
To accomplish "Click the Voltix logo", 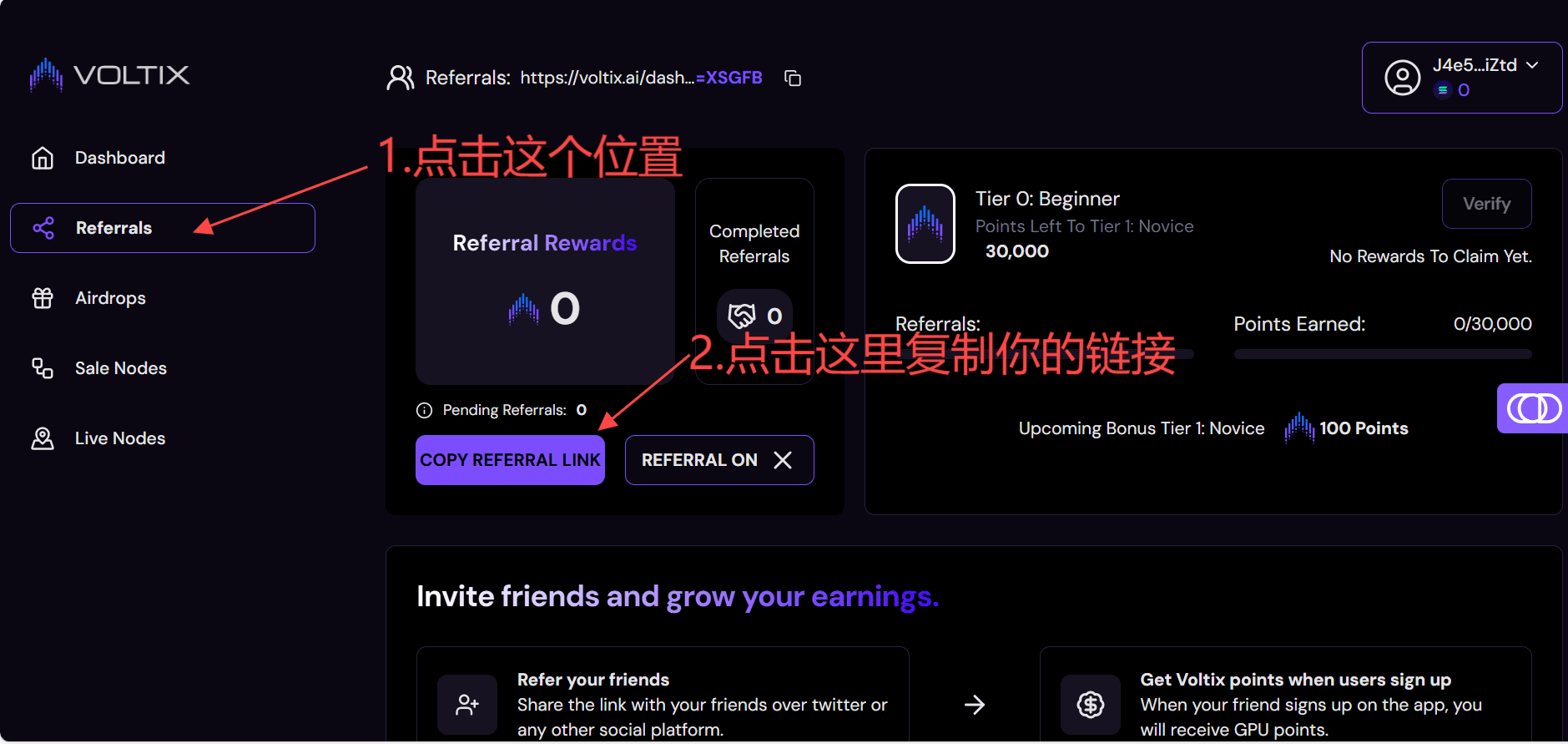I will tap(109, 75).
